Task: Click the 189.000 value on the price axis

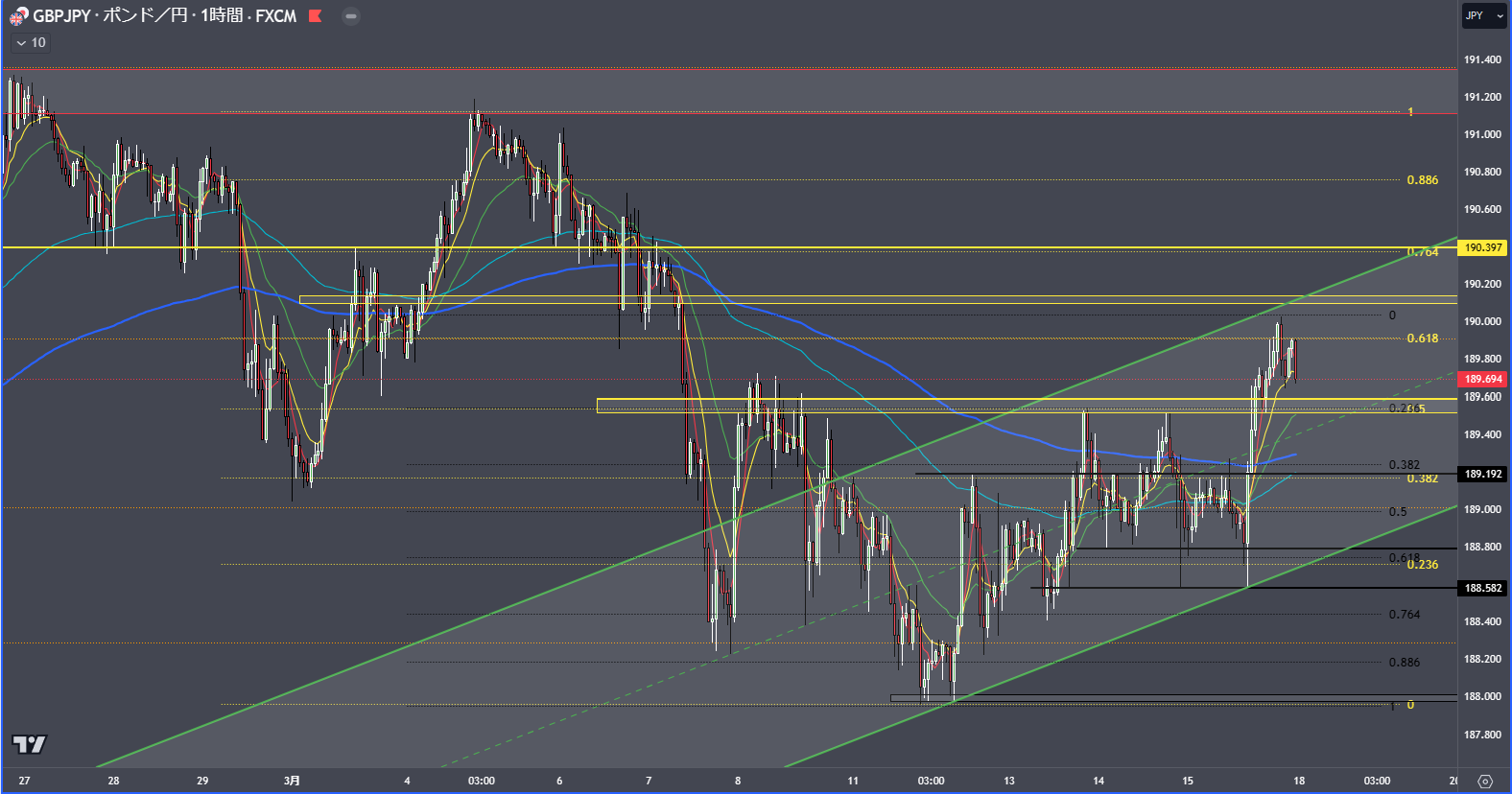Action: click(x=1482, y=509)
